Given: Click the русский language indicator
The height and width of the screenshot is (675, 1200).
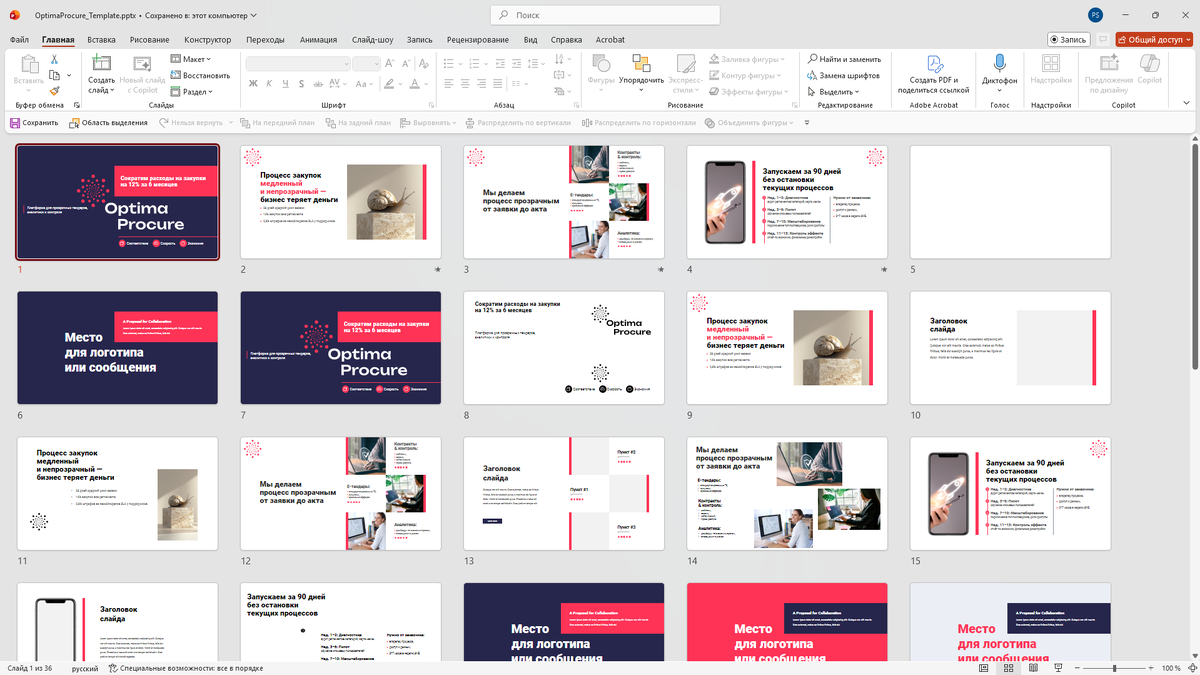Looking at the screenshot, I should pos(85,667).
